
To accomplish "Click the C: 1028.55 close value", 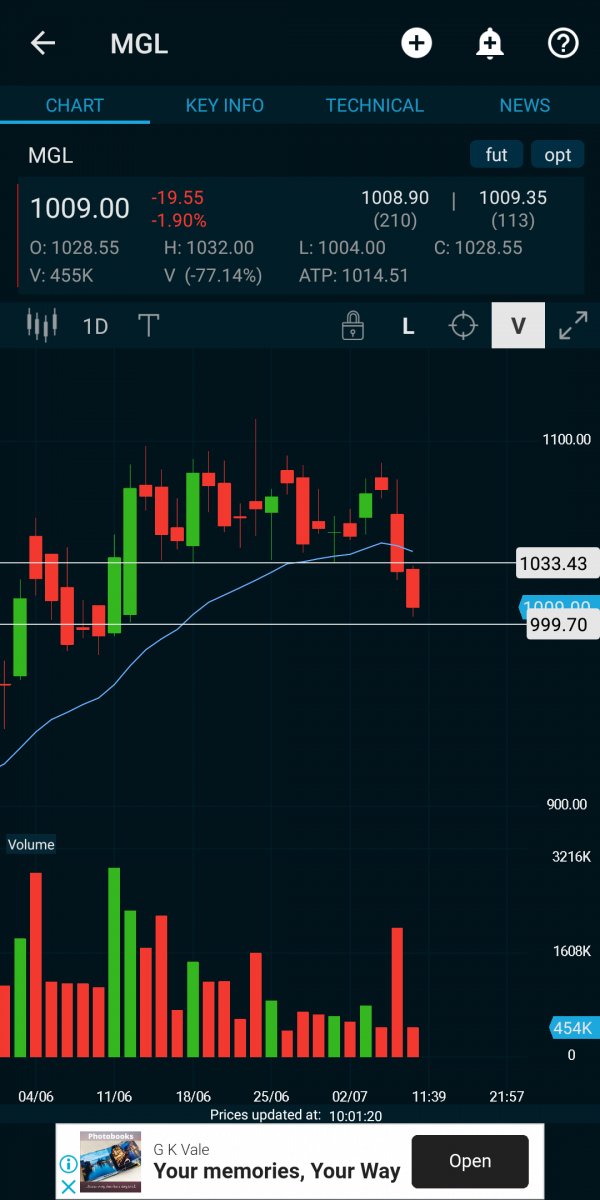I will coord(478,248).
